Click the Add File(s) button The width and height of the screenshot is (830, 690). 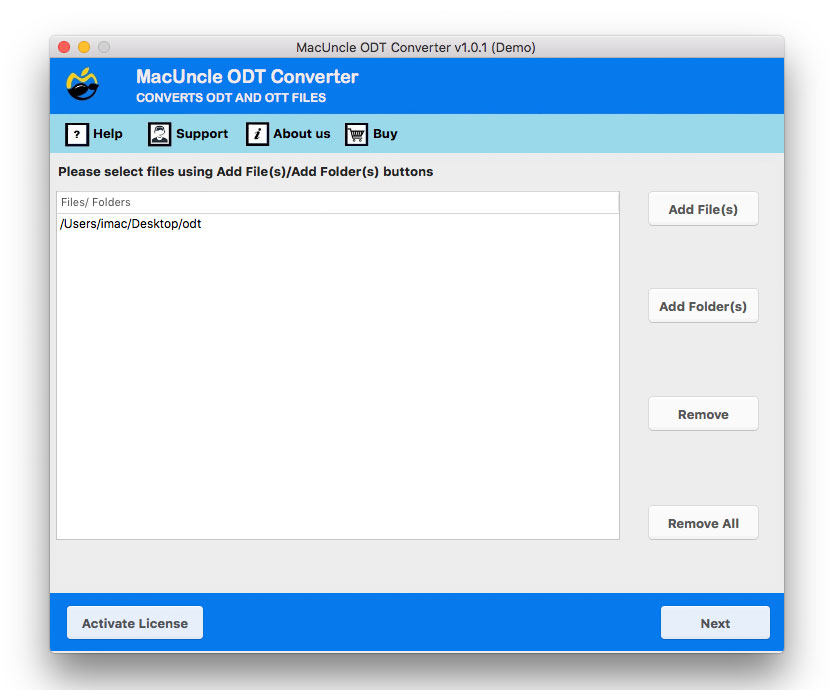click(x=703, y=209)
